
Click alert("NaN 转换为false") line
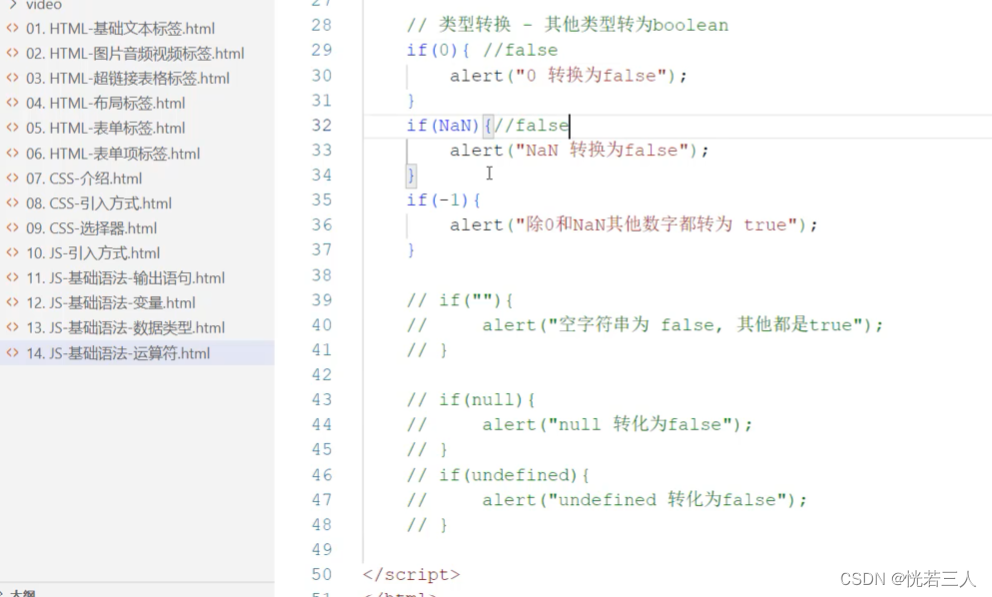pyautogui.click(x=580, y=151)
